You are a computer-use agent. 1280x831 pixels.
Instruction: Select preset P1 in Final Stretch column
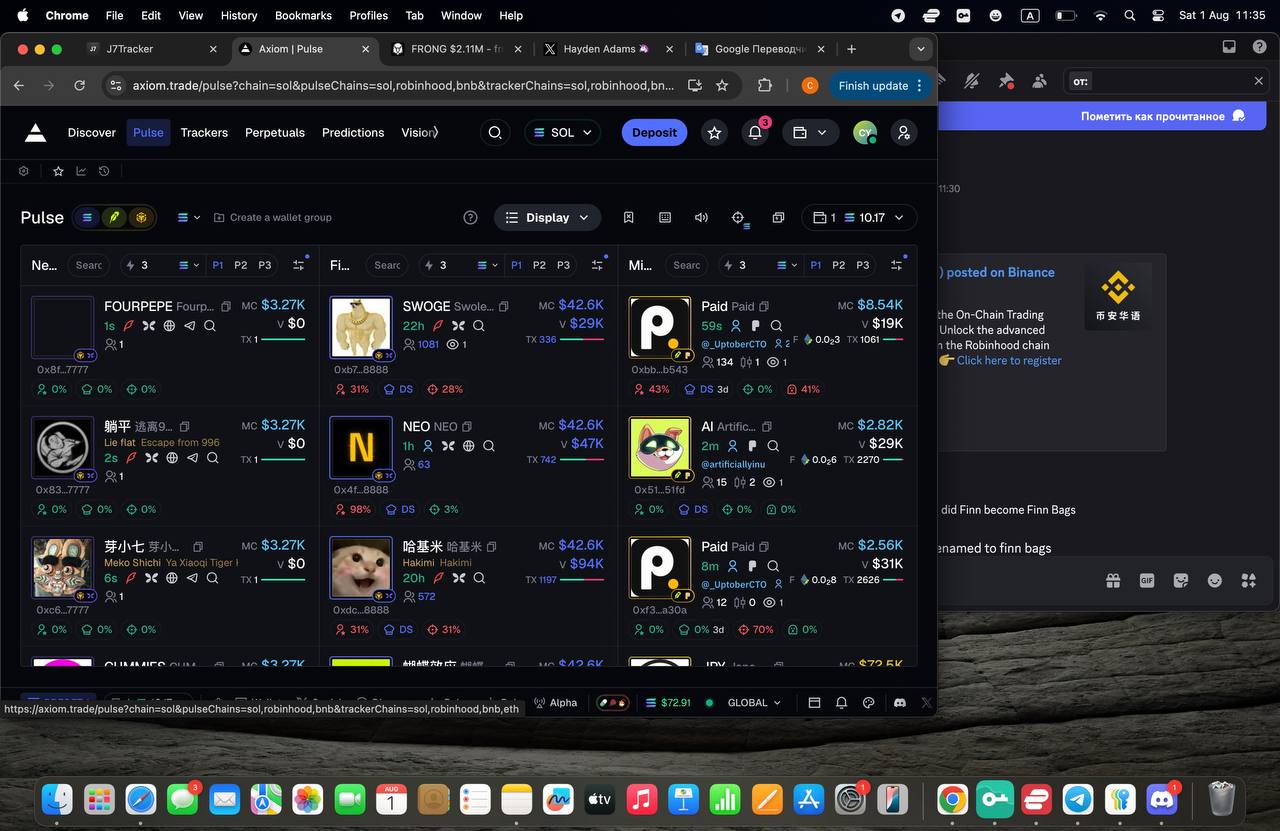click(516, 265)
